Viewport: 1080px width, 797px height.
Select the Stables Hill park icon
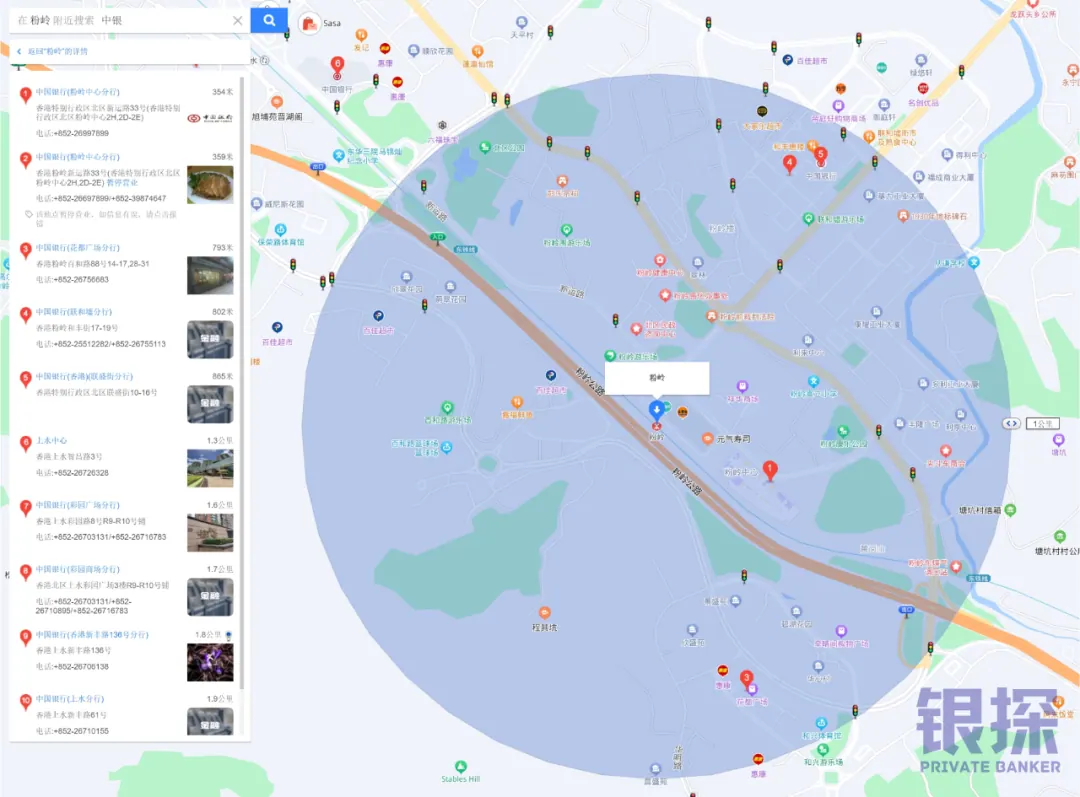[x=461, y=767]
